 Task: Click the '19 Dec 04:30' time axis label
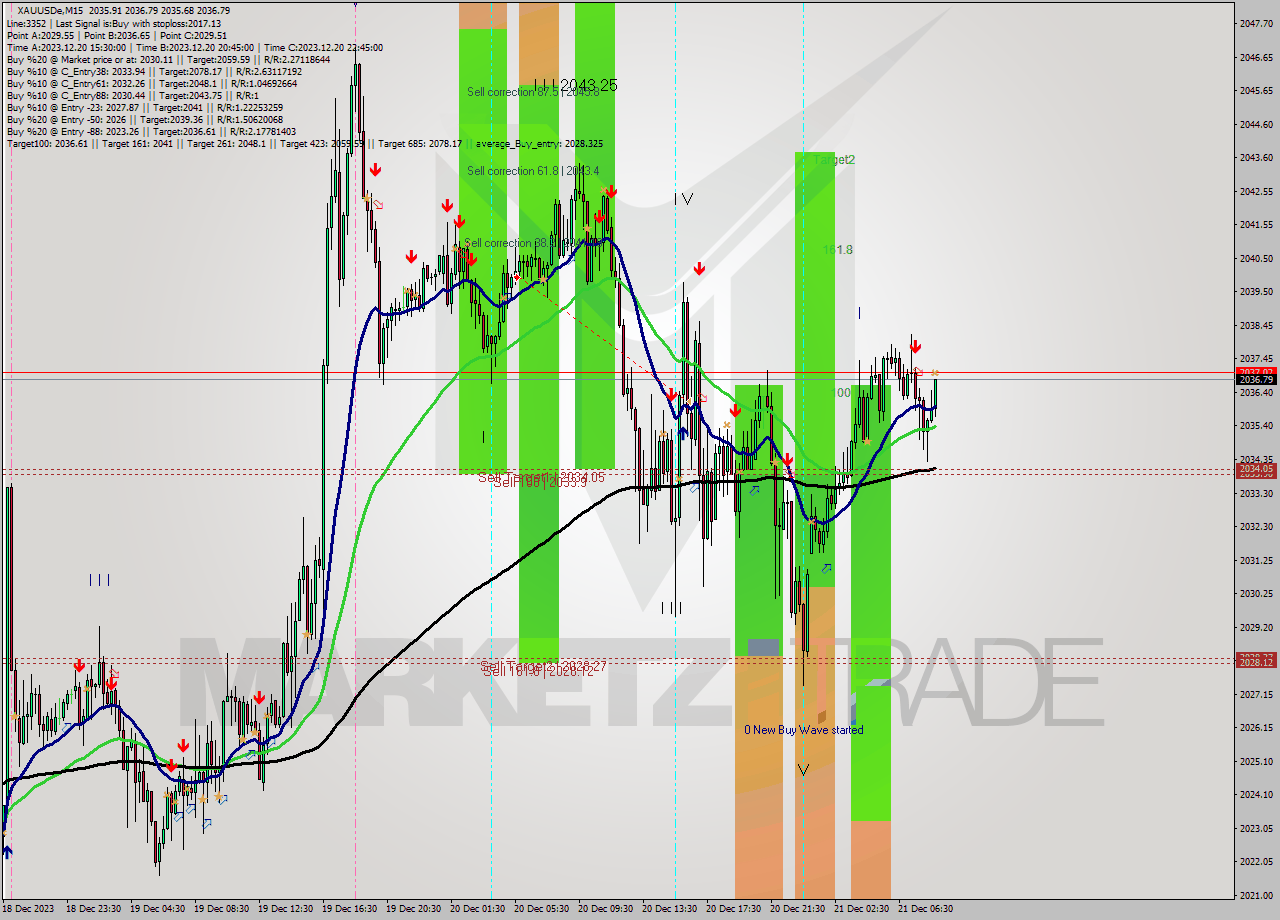[158, 909]
